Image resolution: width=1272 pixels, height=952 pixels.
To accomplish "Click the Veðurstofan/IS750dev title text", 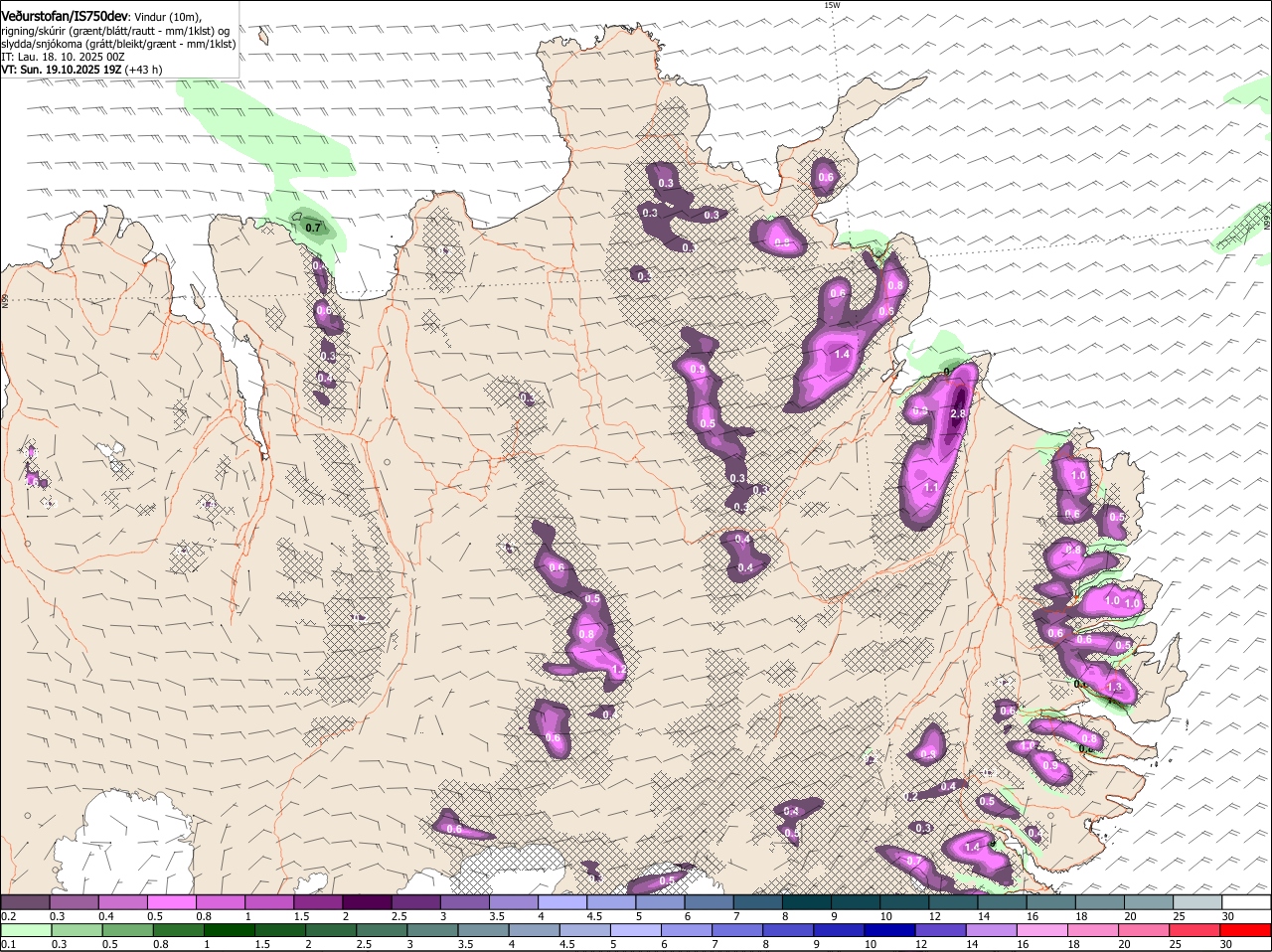I will click(64, 16).
